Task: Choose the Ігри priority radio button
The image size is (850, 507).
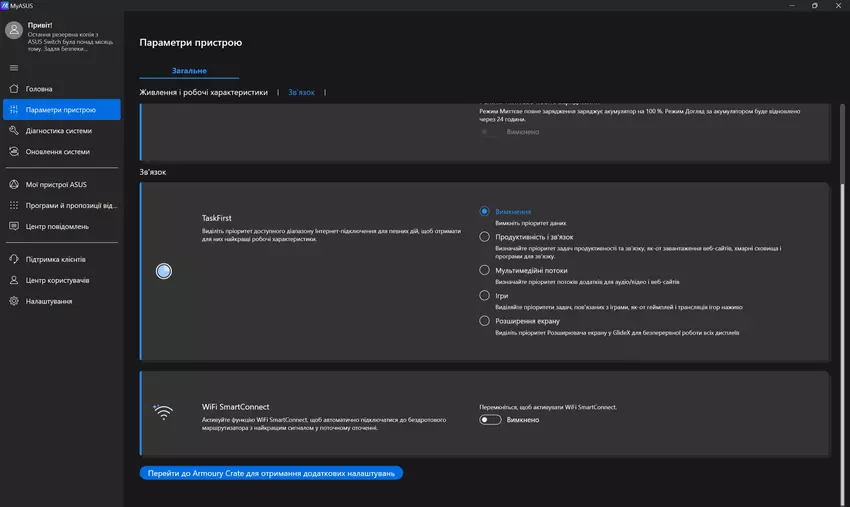Action: pyautogui.click(x=485, y=296)
